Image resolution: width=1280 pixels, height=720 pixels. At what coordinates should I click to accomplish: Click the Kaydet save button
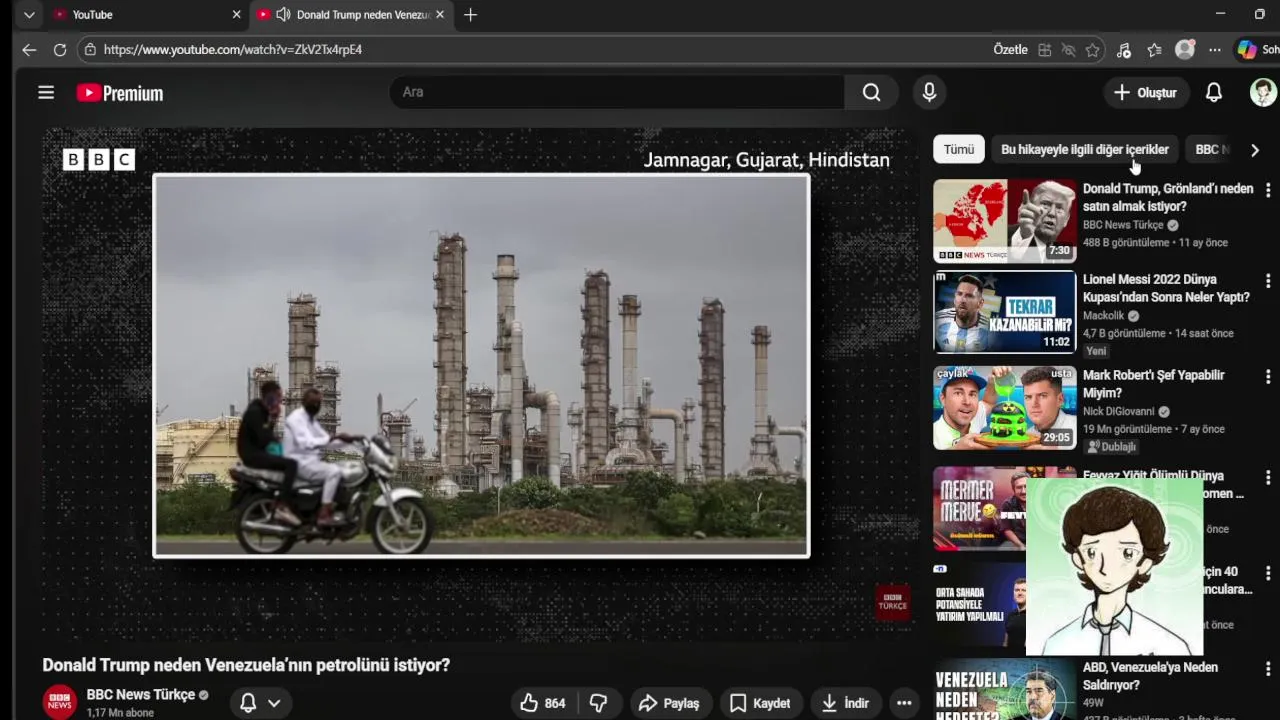pyautogui.click(x=760, y=703)
